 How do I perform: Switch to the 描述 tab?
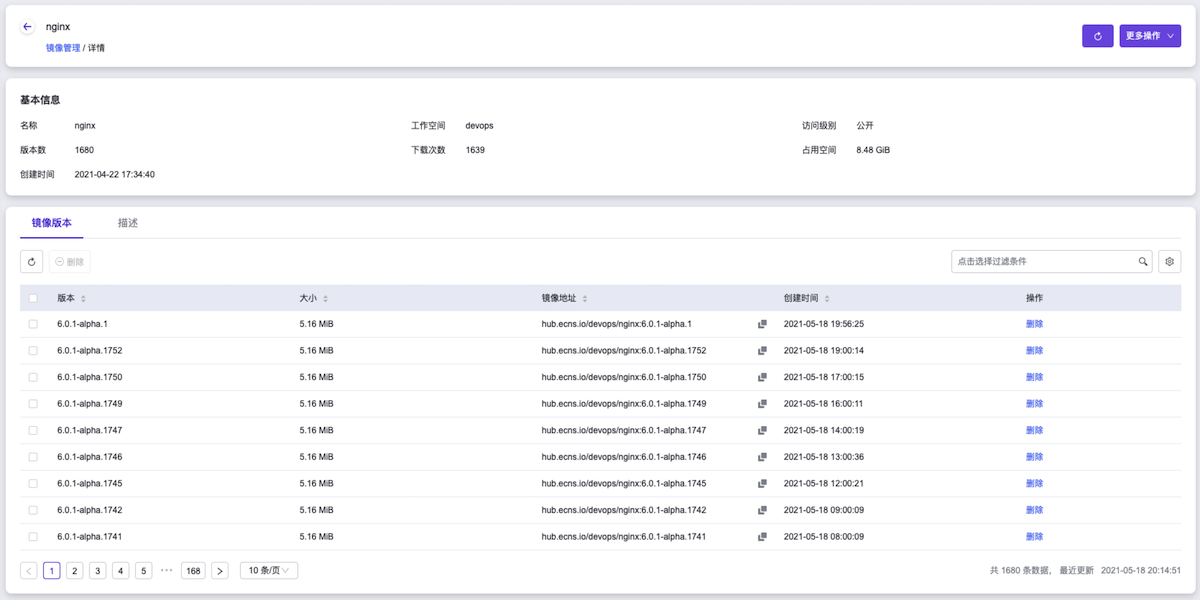pos(128,223)
